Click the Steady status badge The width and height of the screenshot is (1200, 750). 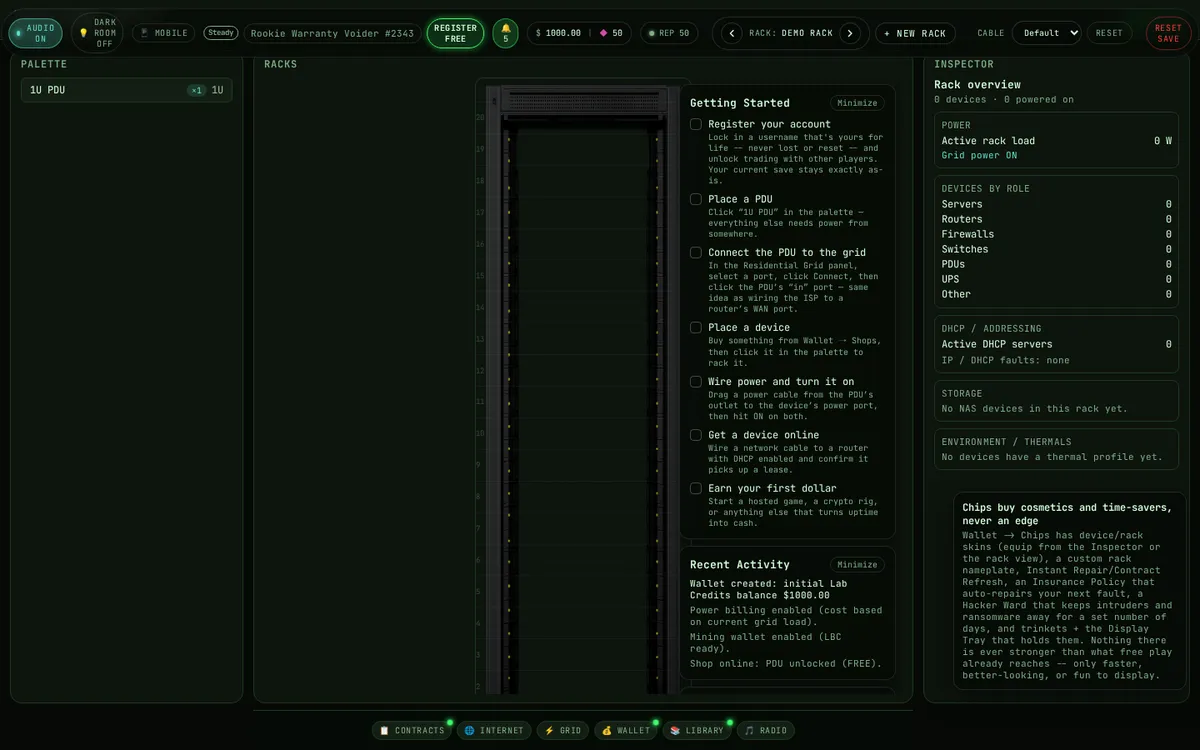point(221,33)
